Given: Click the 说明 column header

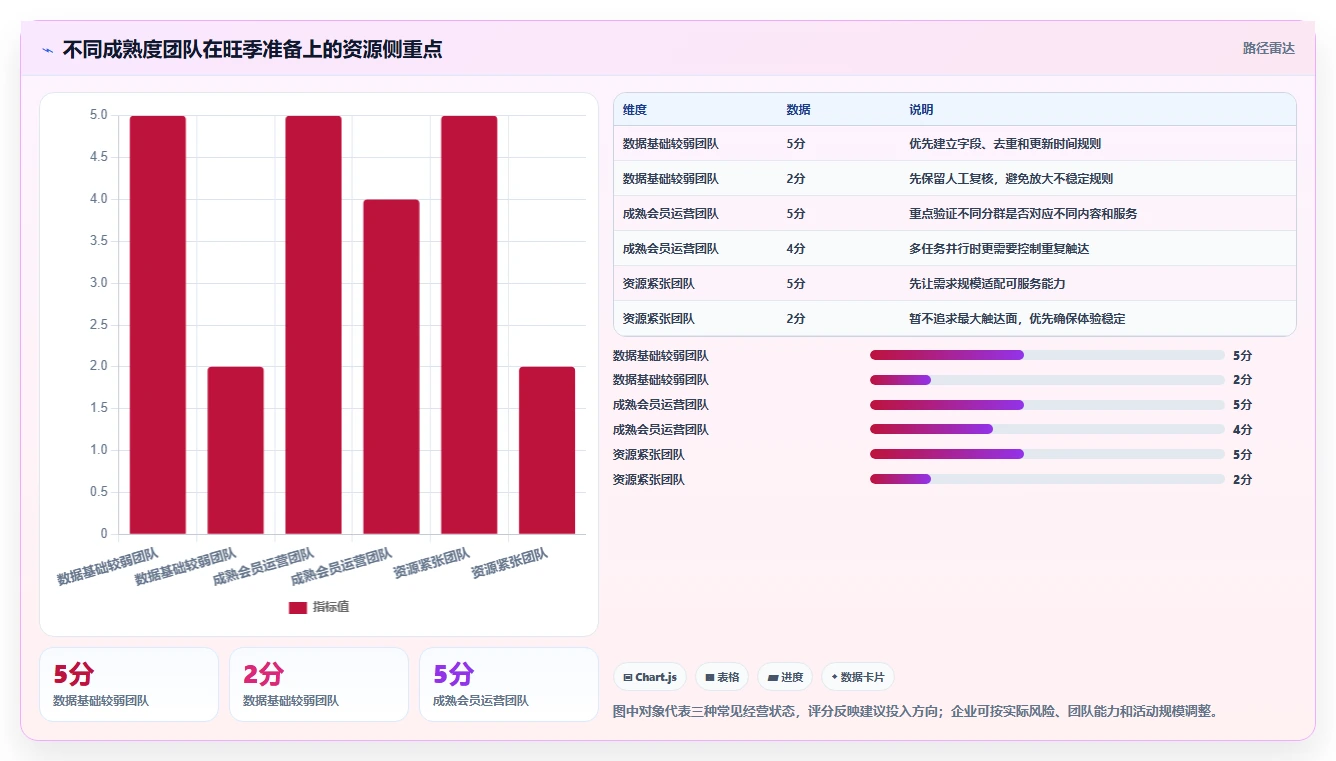Looking at the screenshot, I should click(x=921, y=109).
